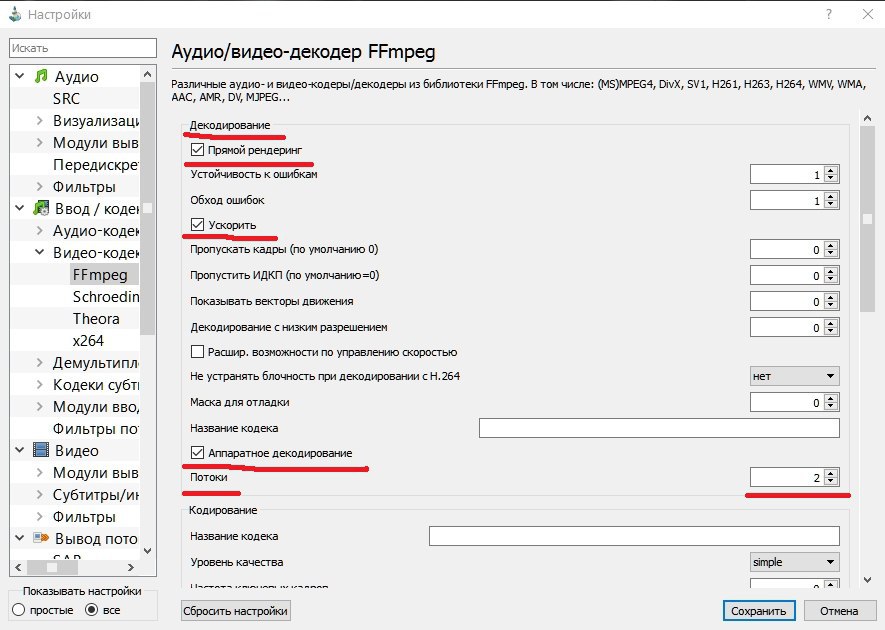Click the Аудио music note icon
This screenshot has height=630, width=885.
pyautogui.click(x=41, y=76)
